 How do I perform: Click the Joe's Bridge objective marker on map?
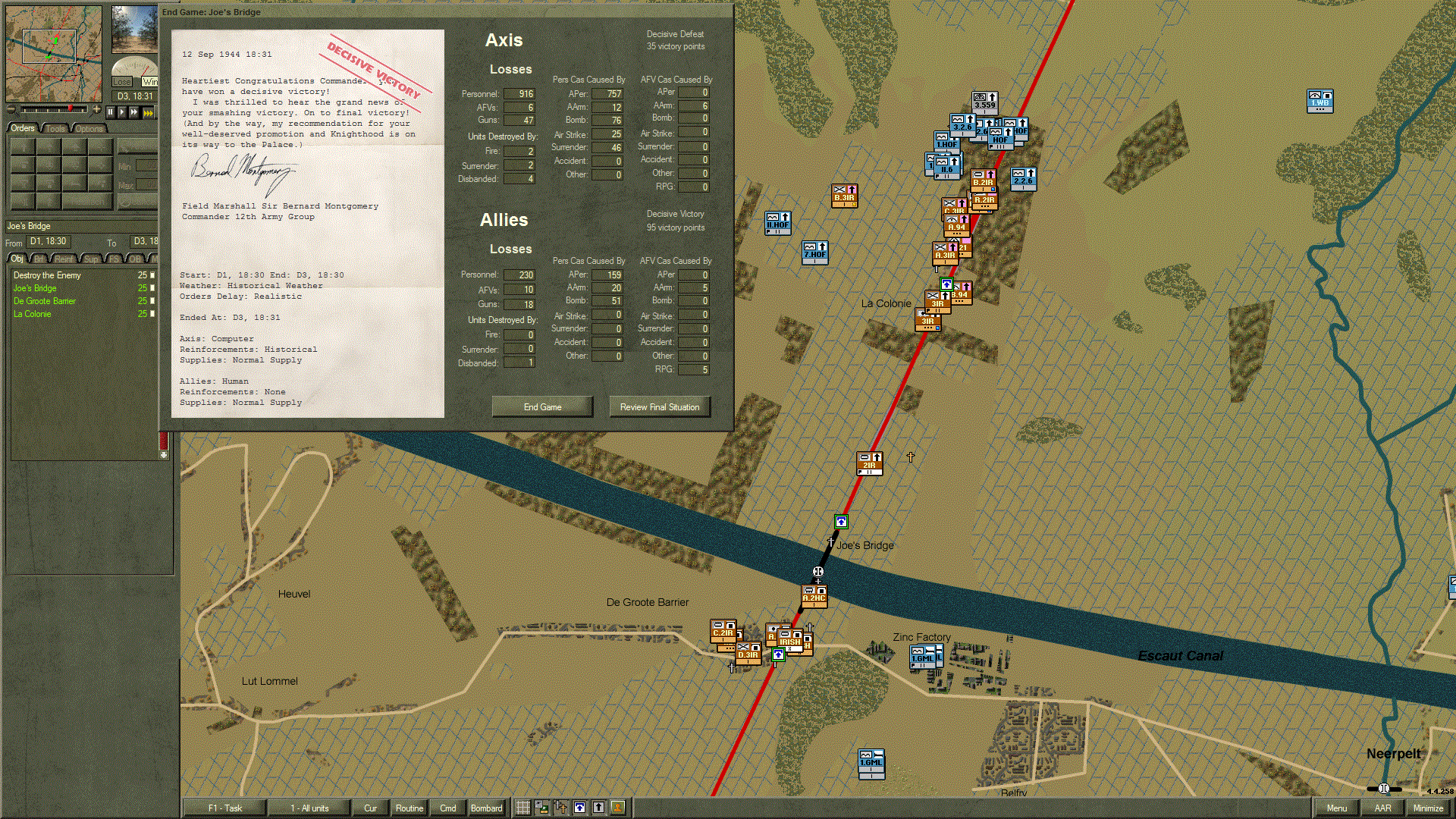click(x=841, y=522)
